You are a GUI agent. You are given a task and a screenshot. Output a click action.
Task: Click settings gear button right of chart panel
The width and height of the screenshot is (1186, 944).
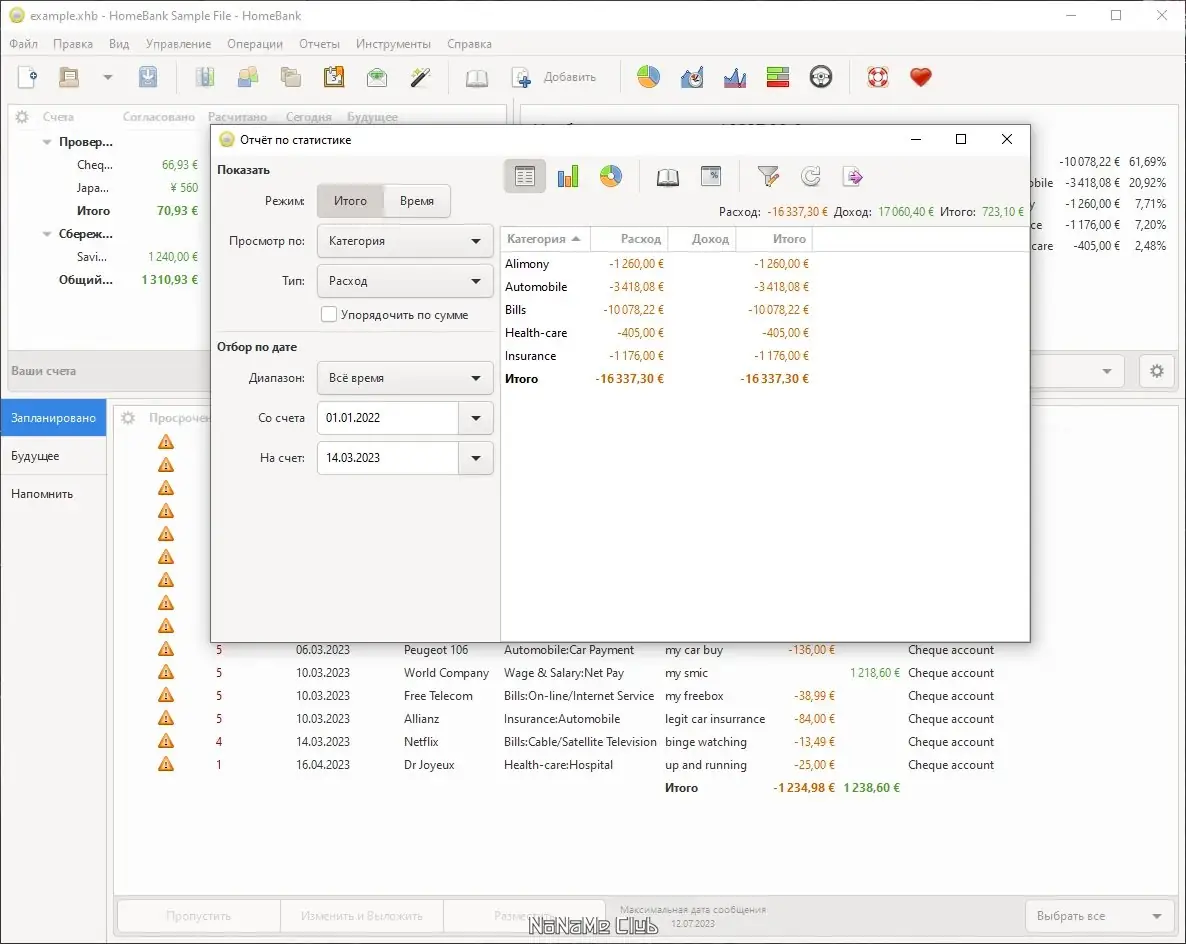point(1157,371)
